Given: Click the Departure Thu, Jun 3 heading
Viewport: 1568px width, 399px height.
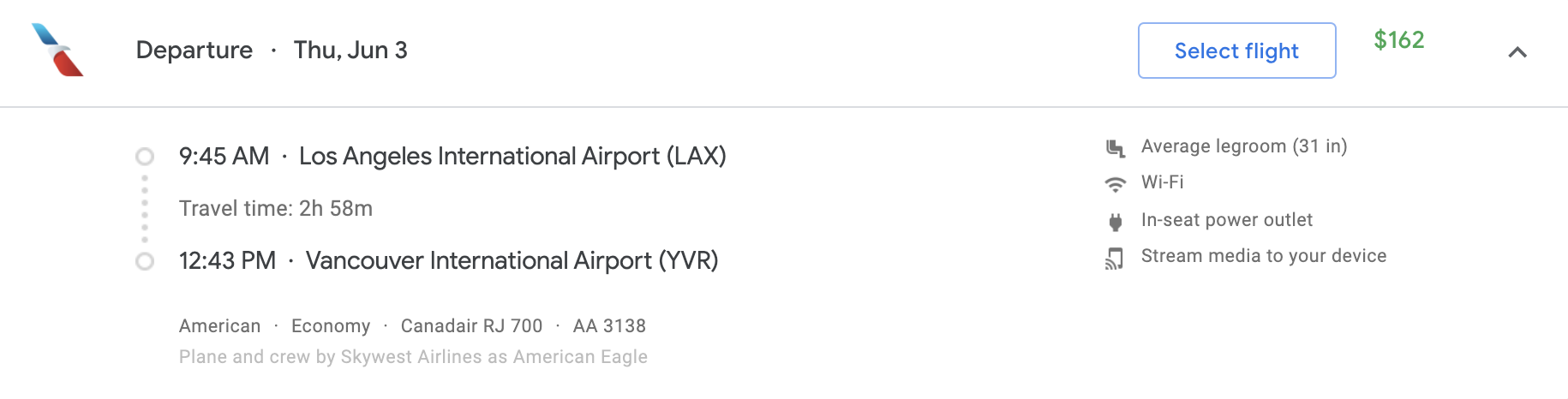Looking at the screenshot, I should coord(272,51).
